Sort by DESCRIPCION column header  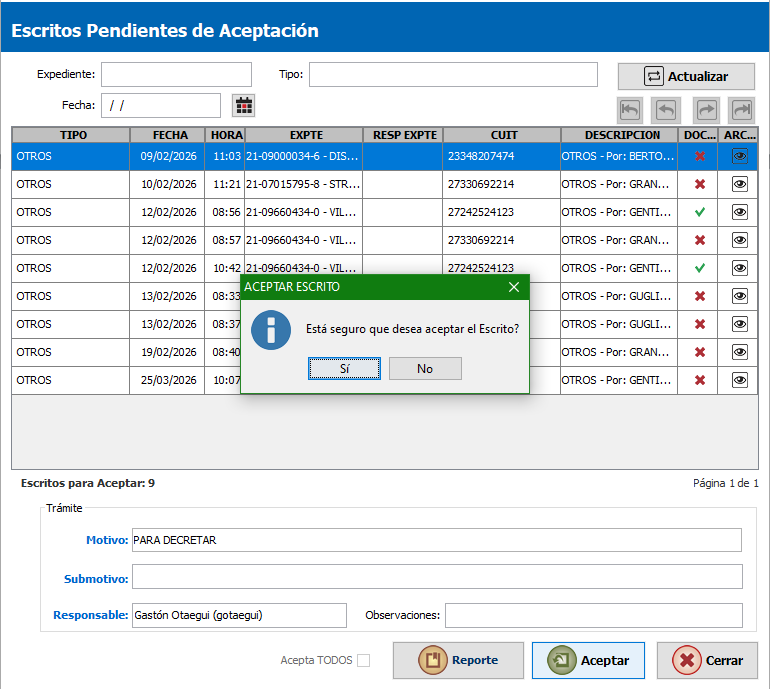coord(619,135)
